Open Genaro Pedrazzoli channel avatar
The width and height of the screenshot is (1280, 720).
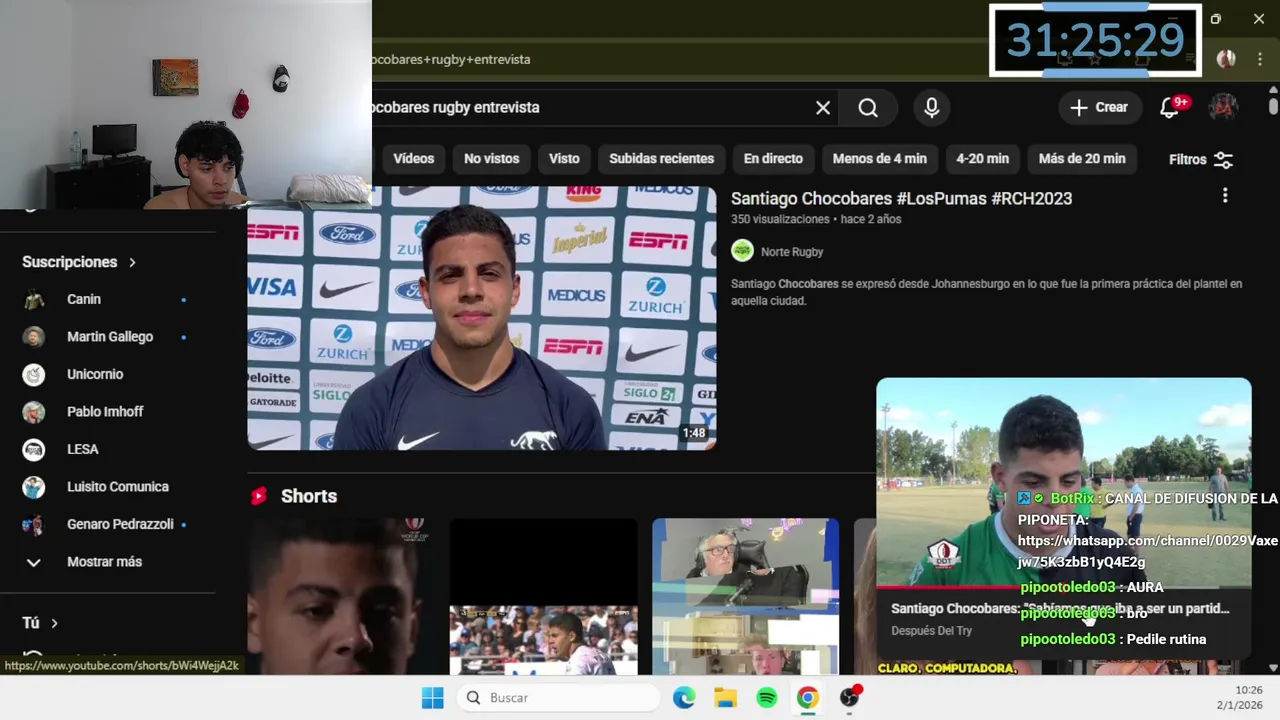tap(34, 524)
